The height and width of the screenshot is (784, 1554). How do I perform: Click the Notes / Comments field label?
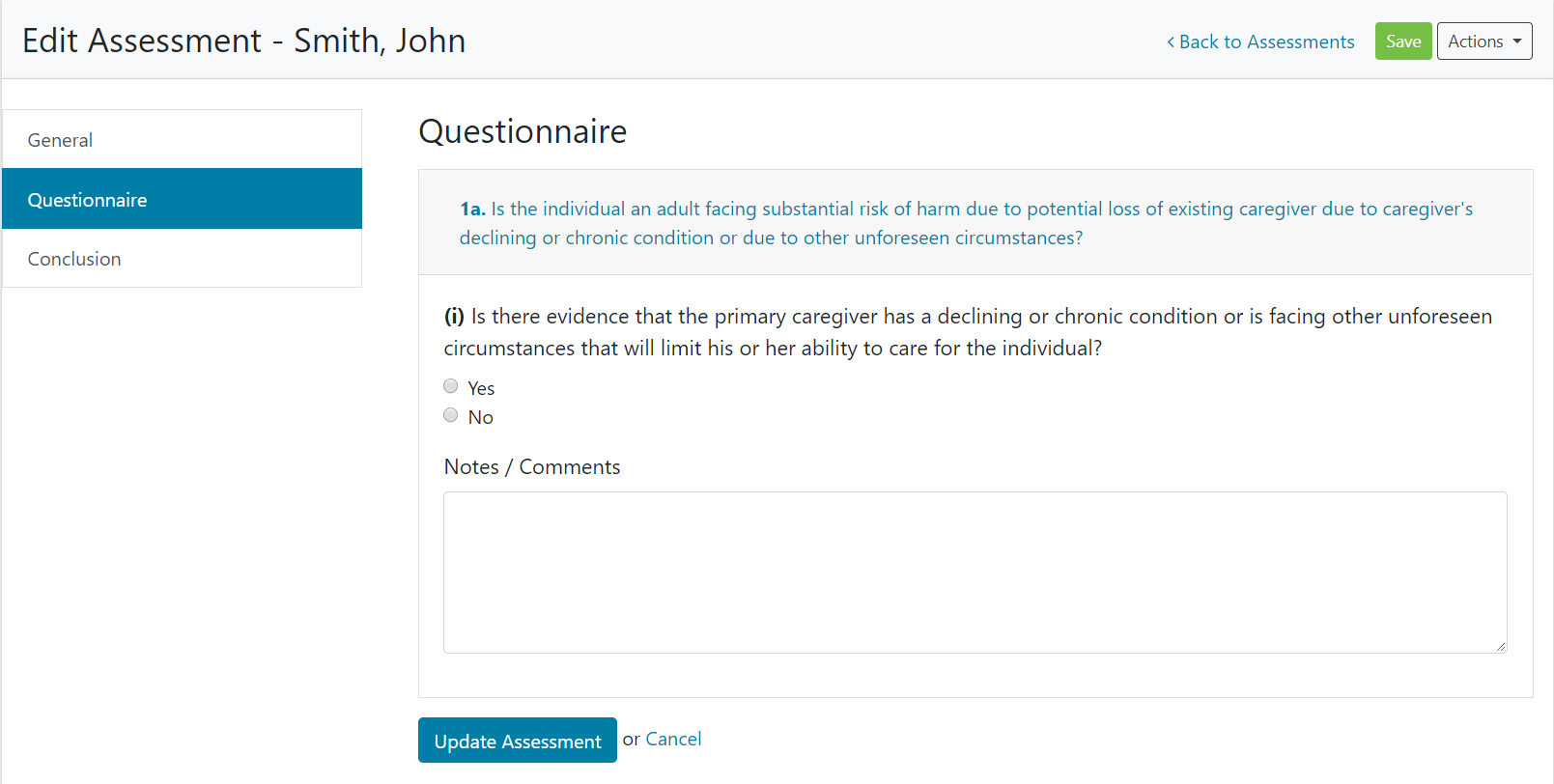[x=532, y=467]
